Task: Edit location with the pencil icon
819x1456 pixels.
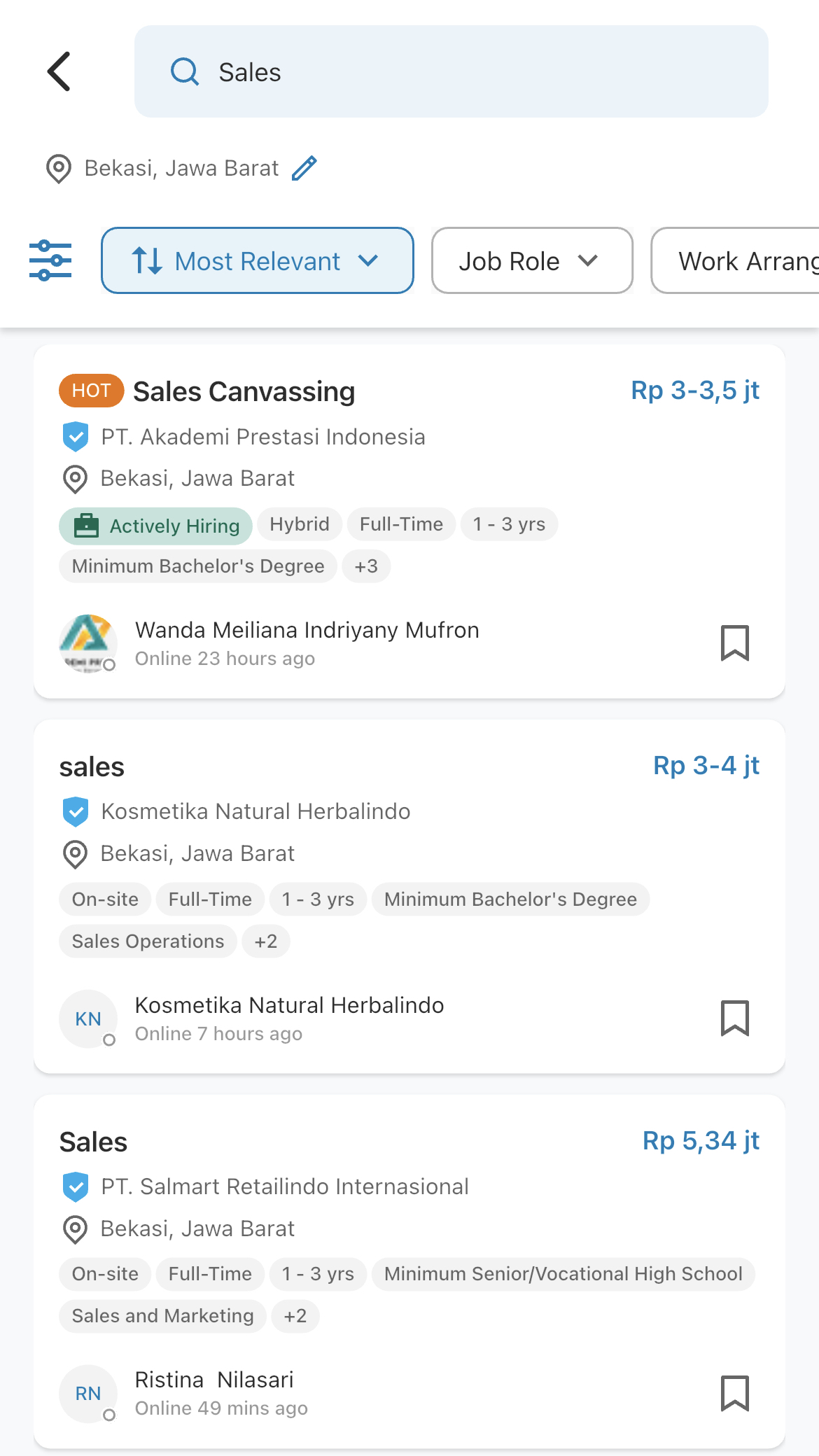Action: [x=304, y=168]
